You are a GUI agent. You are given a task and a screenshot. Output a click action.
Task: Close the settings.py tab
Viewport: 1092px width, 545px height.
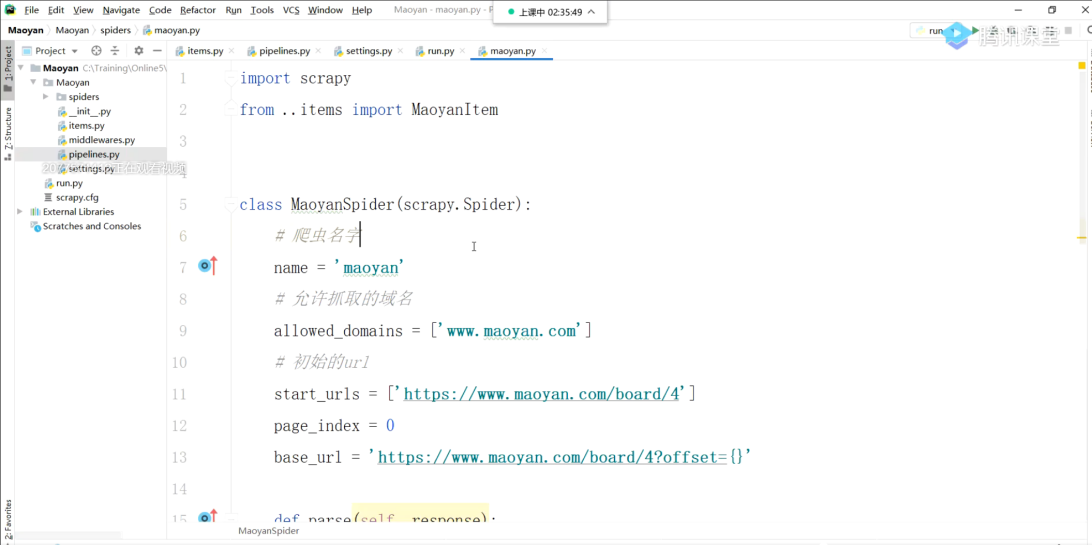(400, 51)
